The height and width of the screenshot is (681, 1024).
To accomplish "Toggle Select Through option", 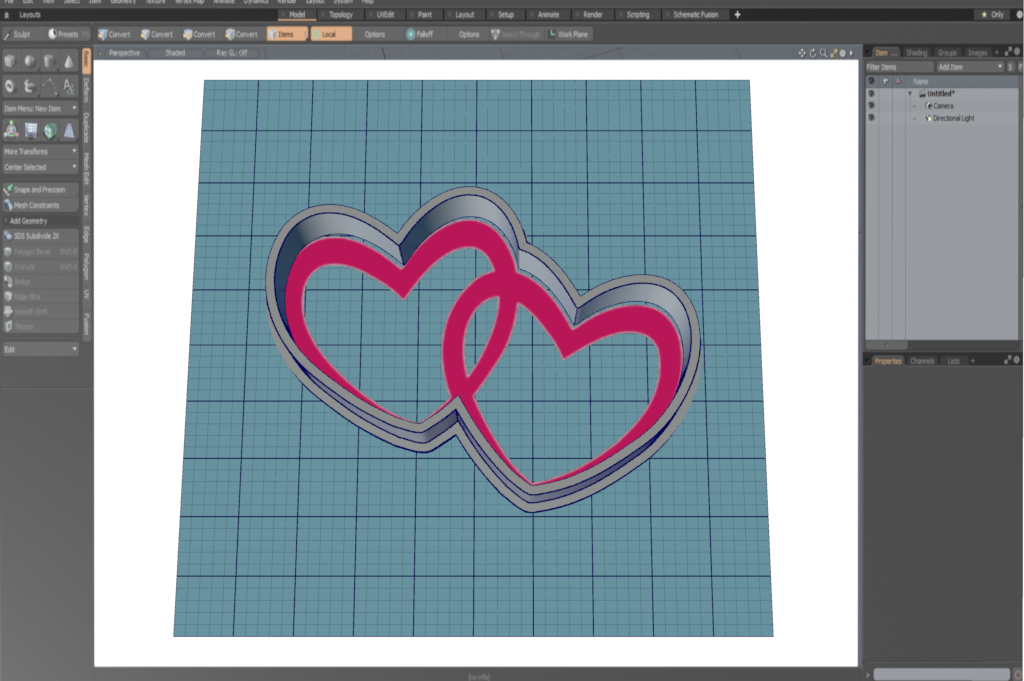I will point(516,34).
